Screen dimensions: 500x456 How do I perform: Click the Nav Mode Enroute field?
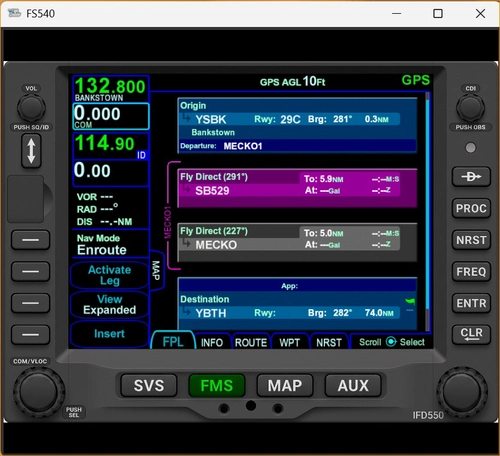pos(110,244)
